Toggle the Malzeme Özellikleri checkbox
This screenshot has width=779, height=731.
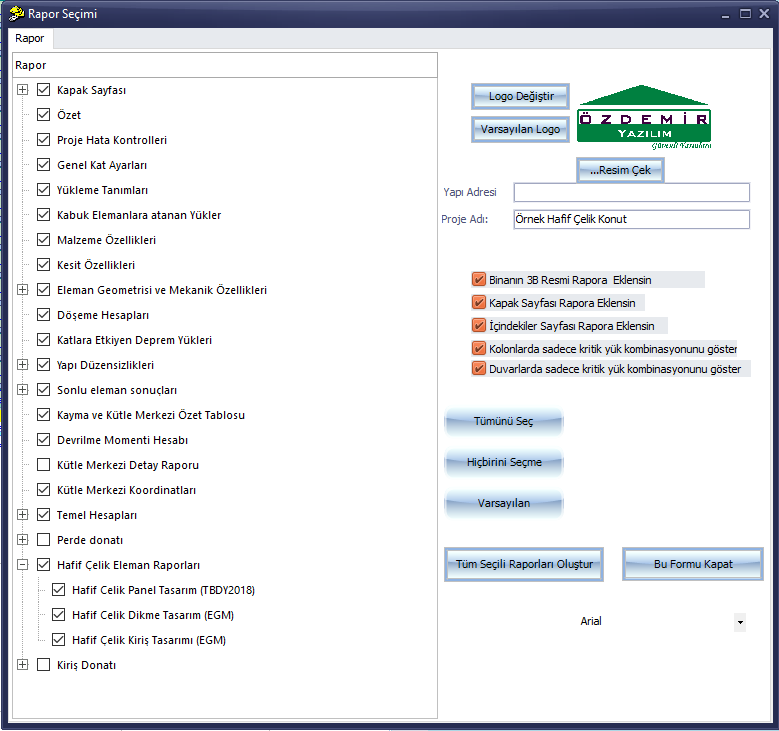pos(44,240)
